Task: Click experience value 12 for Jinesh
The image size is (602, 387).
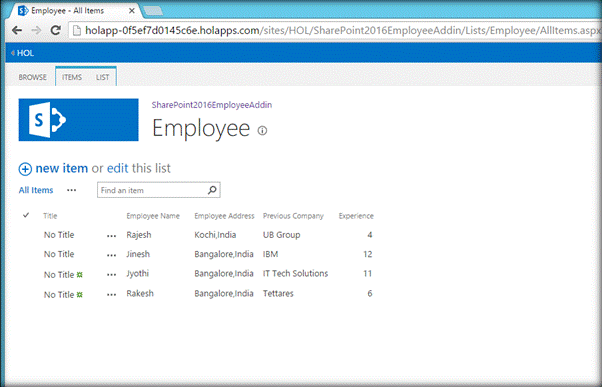Action: (x=367, y=254)
